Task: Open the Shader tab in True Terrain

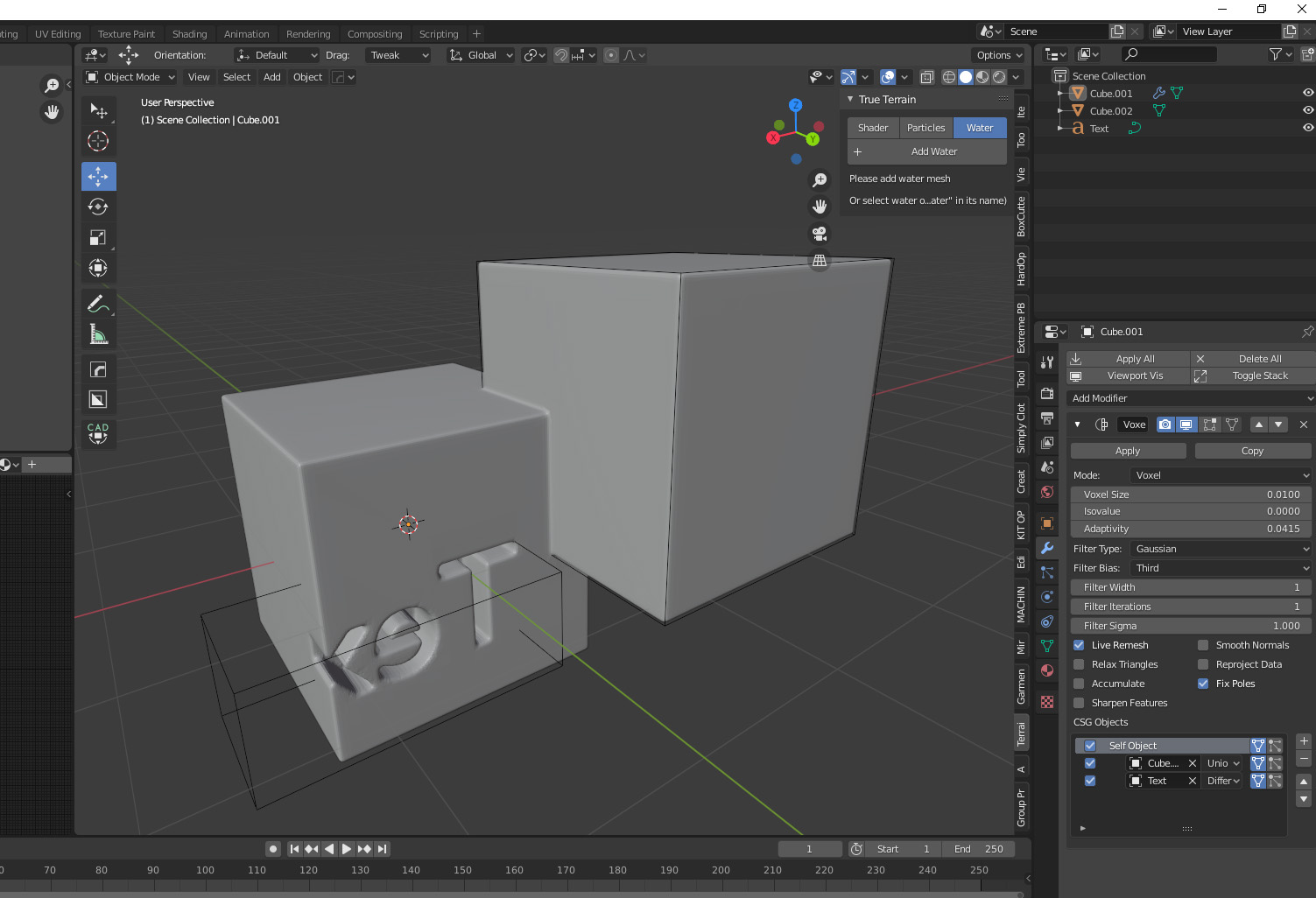Action: pos(873,128)
